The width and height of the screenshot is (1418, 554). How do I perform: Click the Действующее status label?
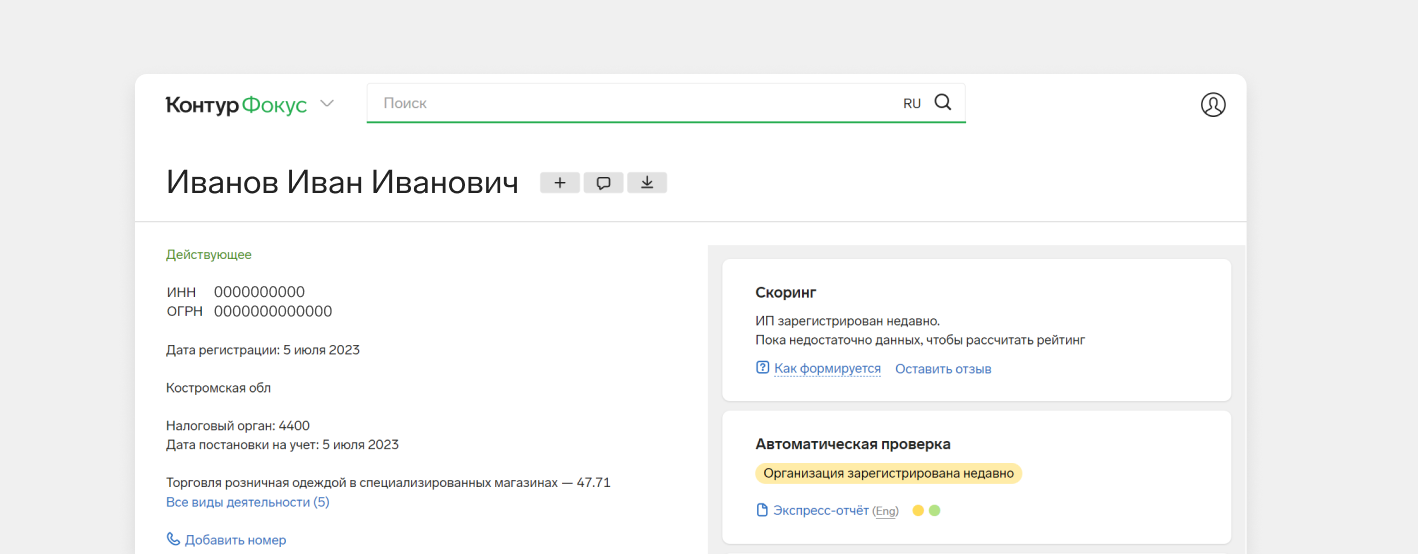(x=209, y=255)
